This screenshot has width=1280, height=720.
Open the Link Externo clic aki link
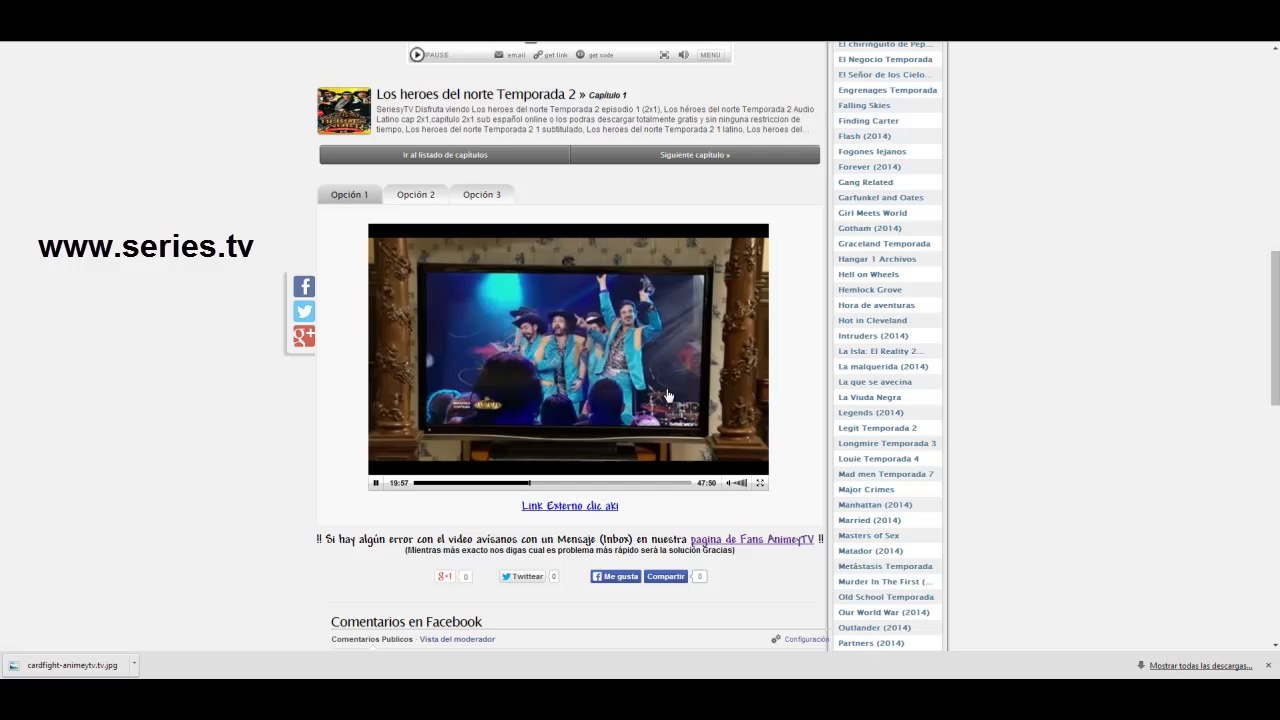[570, 506]
